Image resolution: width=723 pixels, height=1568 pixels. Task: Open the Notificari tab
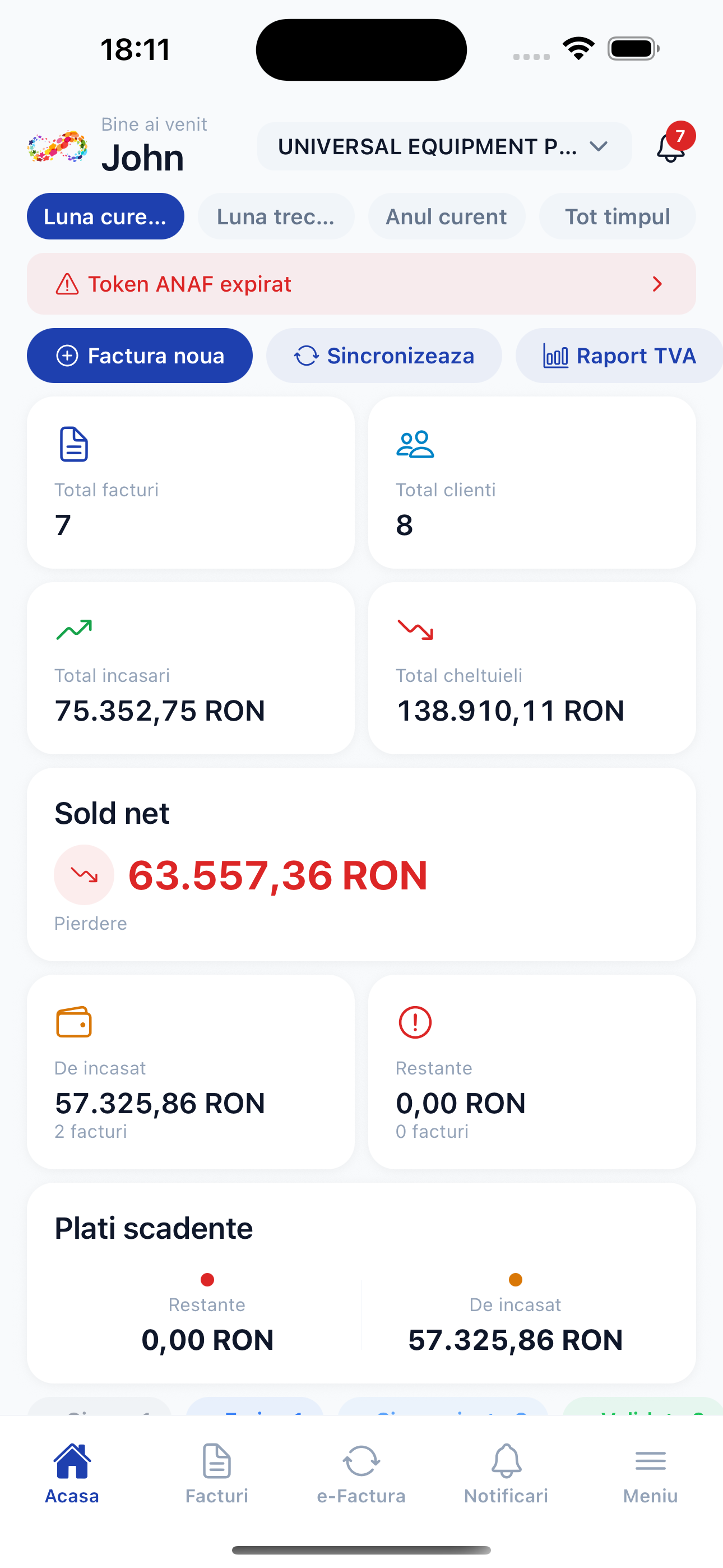(x=506, y=1474)
